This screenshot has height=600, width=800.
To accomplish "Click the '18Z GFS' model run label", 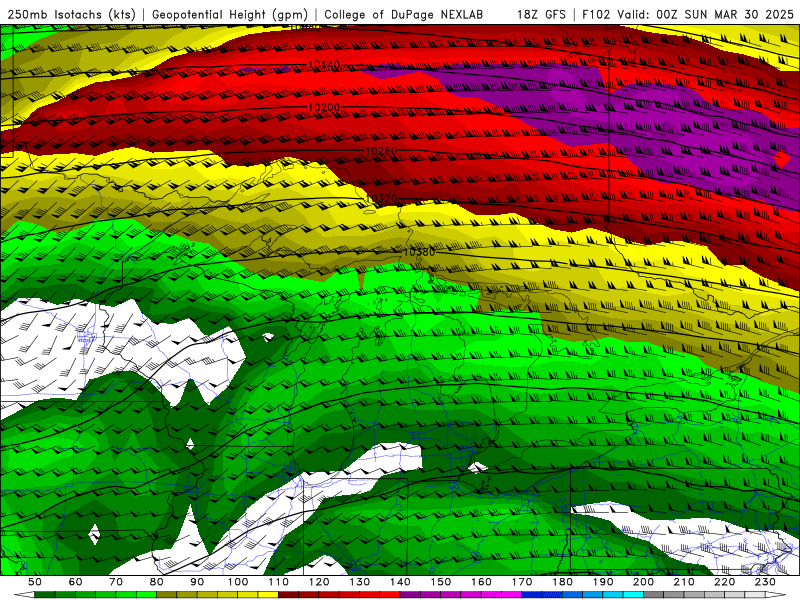I will click(x=541, y=14).
